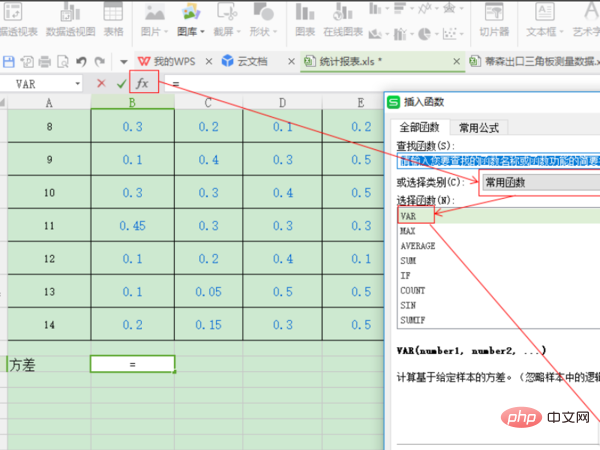Close the 我的WPS tab

209,61
